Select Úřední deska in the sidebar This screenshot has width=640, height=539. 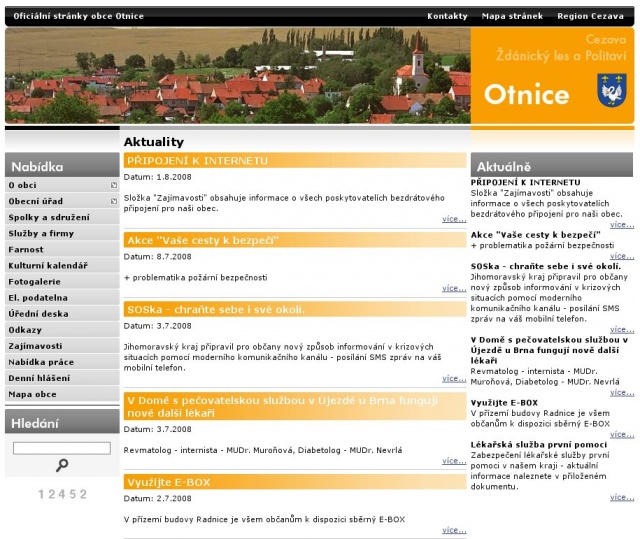tap(38, 313)
